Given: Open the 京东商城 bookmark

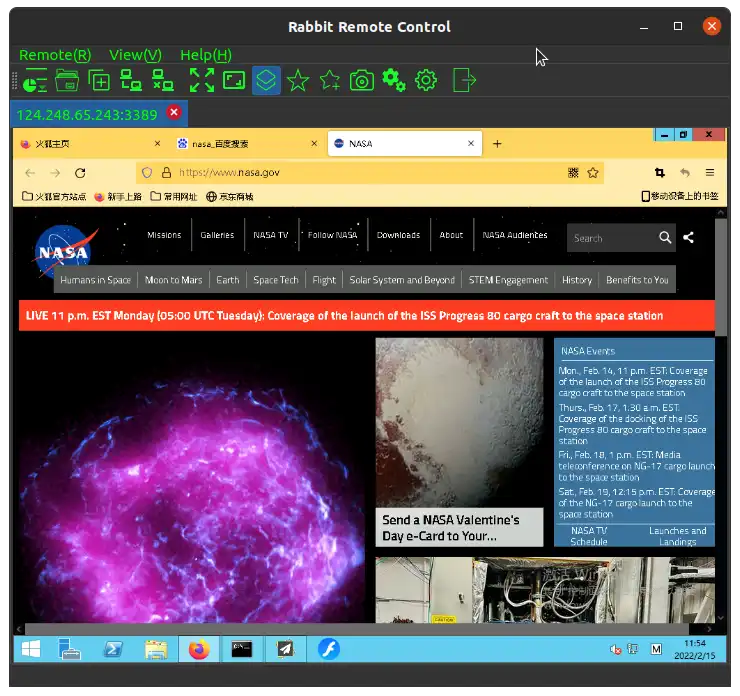Looking at the screenshot, I should click(x=230, y=196).
